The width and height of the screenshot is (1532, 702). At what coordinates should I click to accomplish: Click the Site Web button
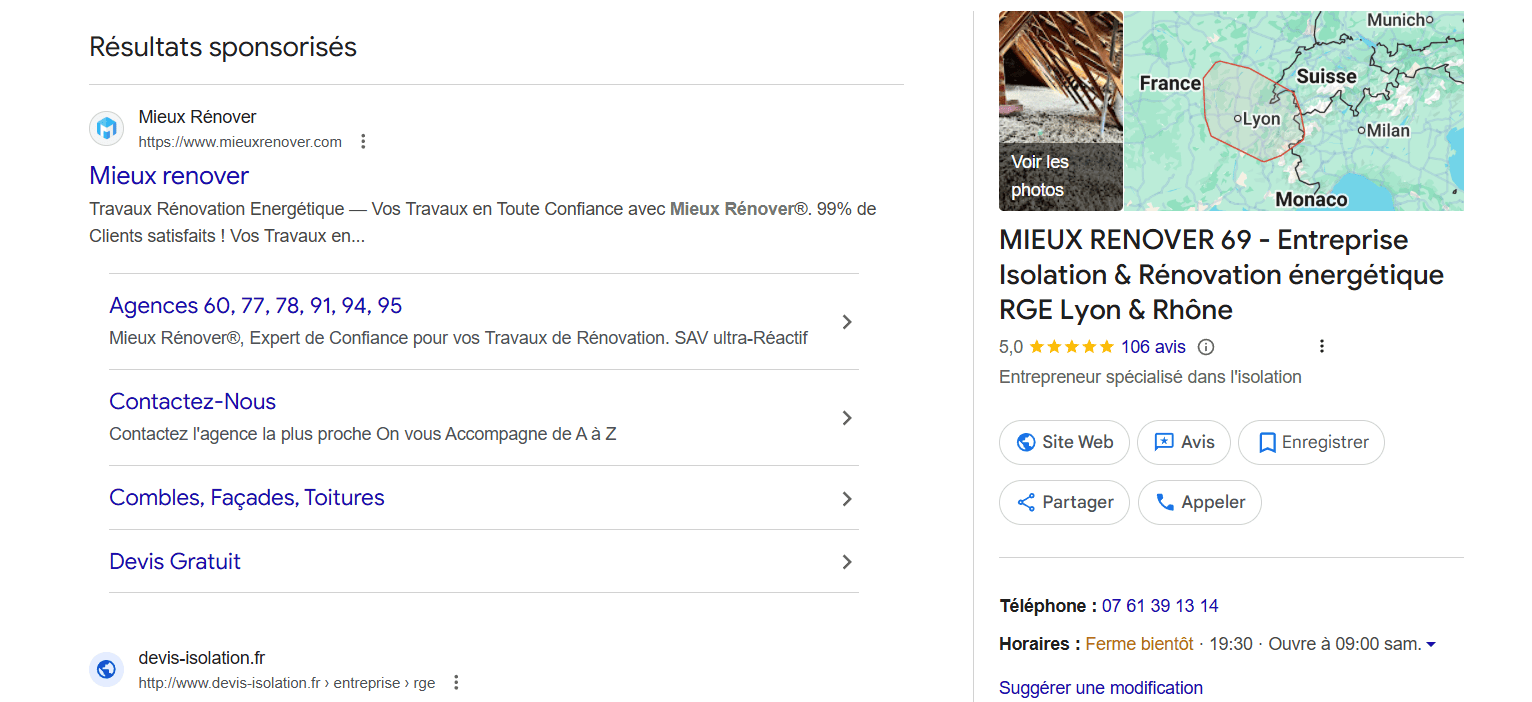click(x=1064, y=442)
